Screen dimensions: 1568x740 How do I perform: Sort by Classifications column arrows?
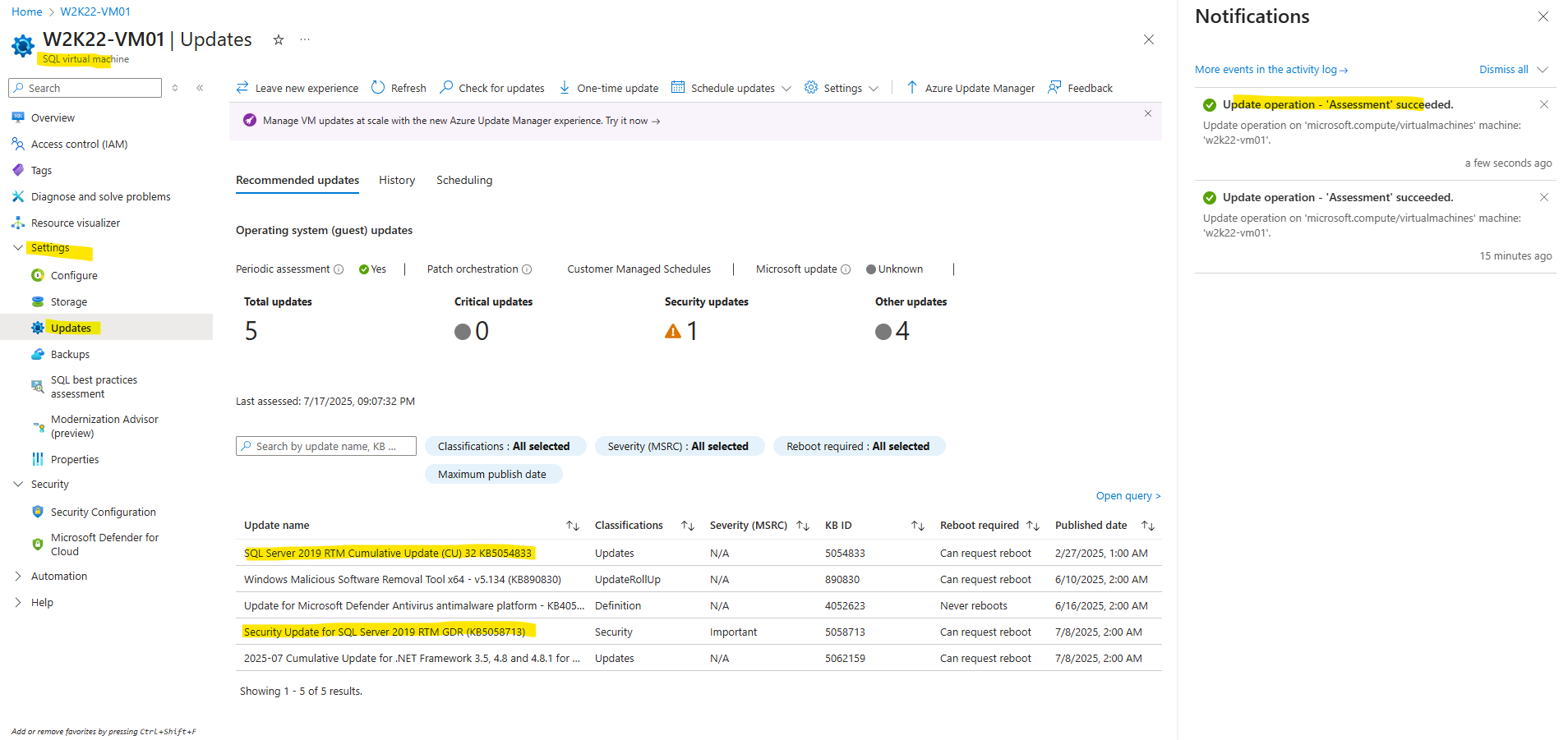click(x=688, y=526)
